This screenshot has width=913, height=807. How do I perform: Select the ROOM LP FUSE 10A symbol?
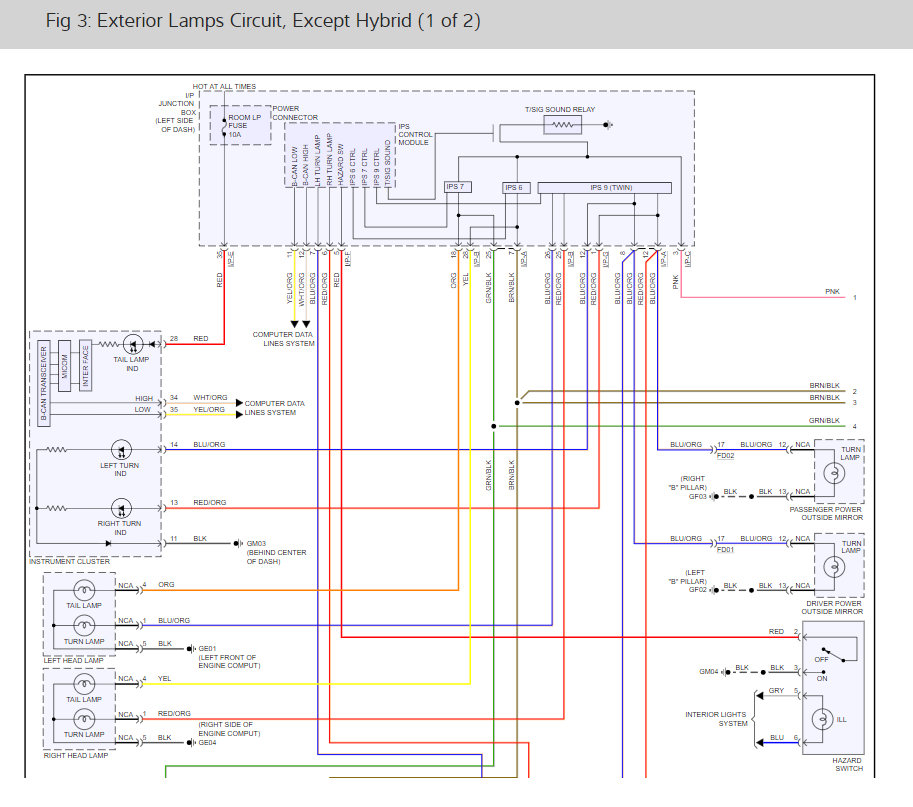(x=224, y=126)
